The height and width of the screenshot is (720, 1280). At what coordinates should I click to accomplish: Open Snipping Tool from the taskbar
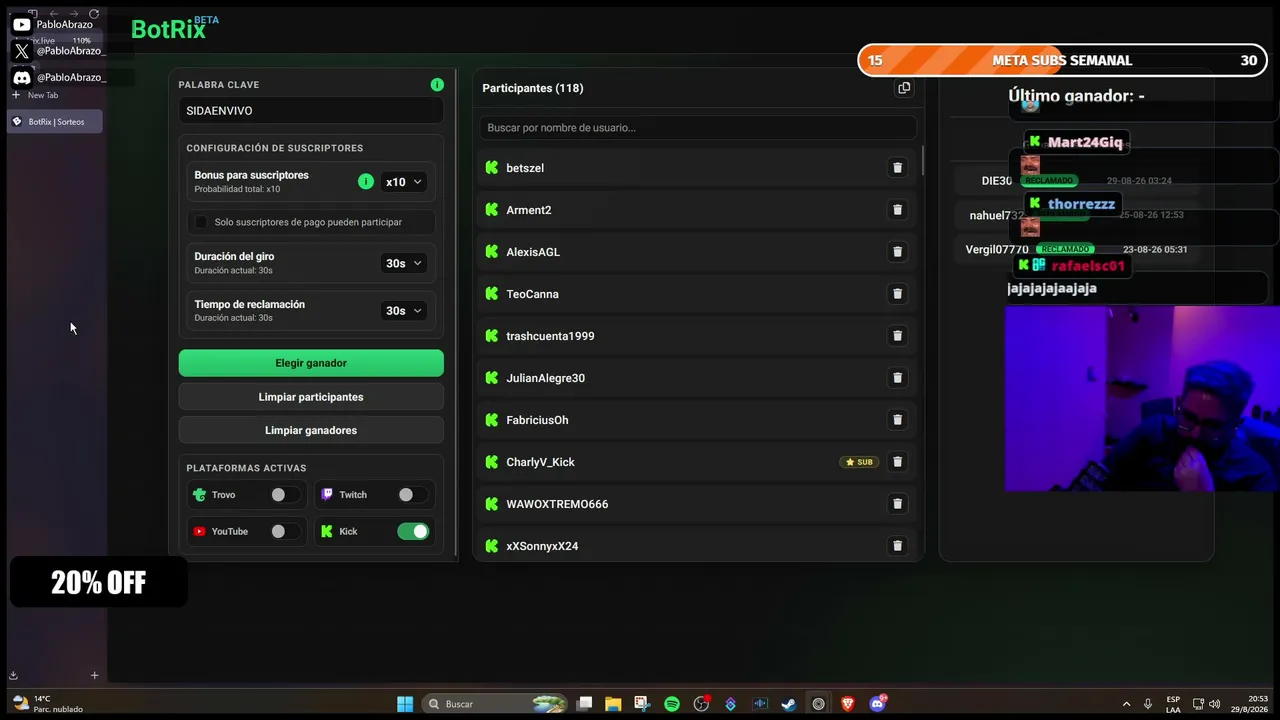[x=642, y=704]
